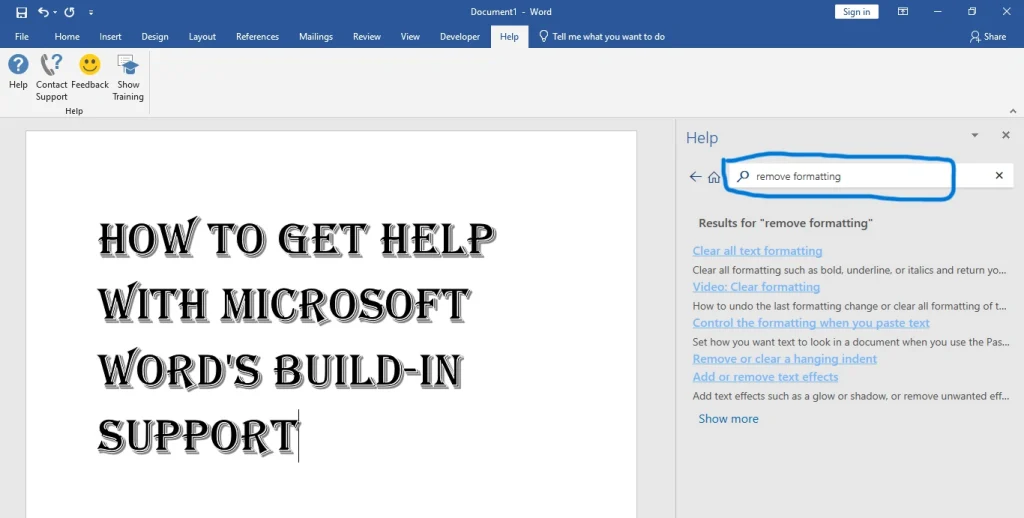Open Control the formatting when you paste text
The height and width of the screenshot is (518, 1024).
click(811, 323)
